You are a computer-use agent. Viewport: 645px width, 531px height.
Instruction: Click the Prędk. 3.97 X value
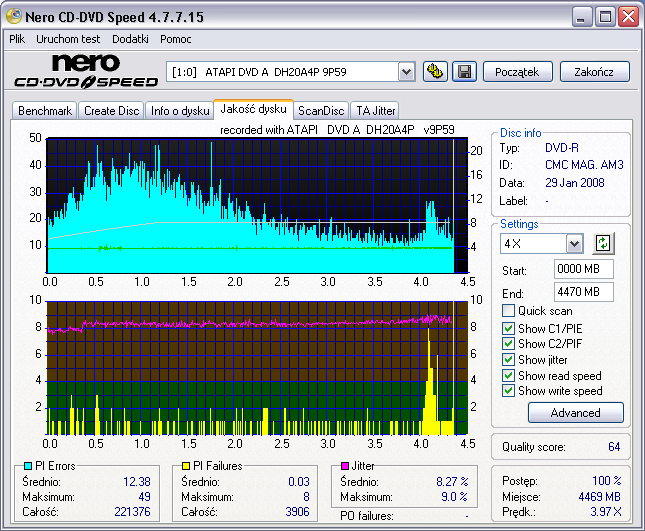point(606,512)
